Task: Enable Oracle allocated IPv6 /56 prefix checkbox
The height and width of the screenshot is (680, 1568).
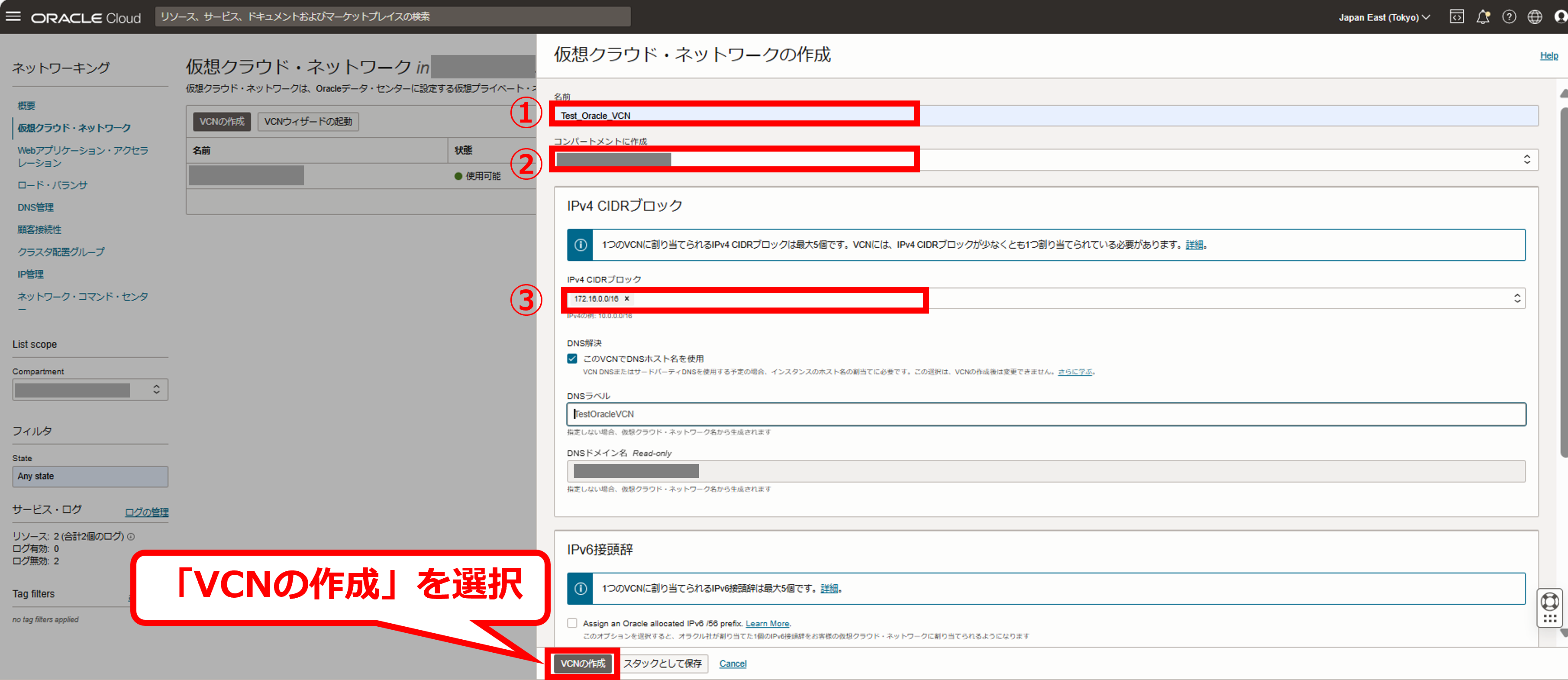Action: tap(572, 623)
